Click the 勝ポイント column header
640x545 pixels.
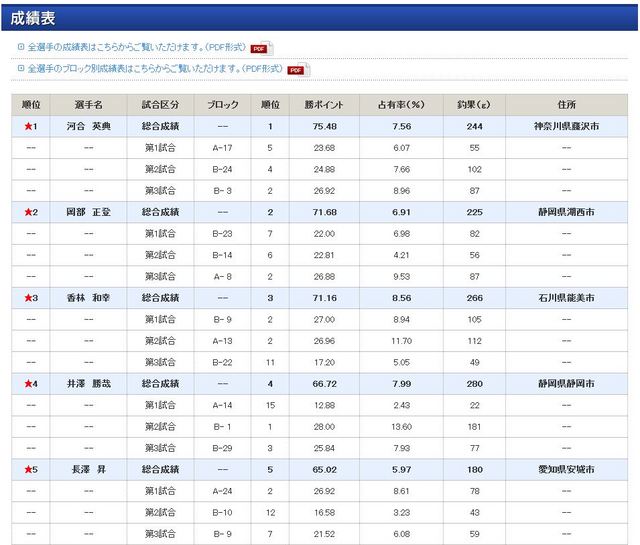pyautogui.click(x=324, y=105)
